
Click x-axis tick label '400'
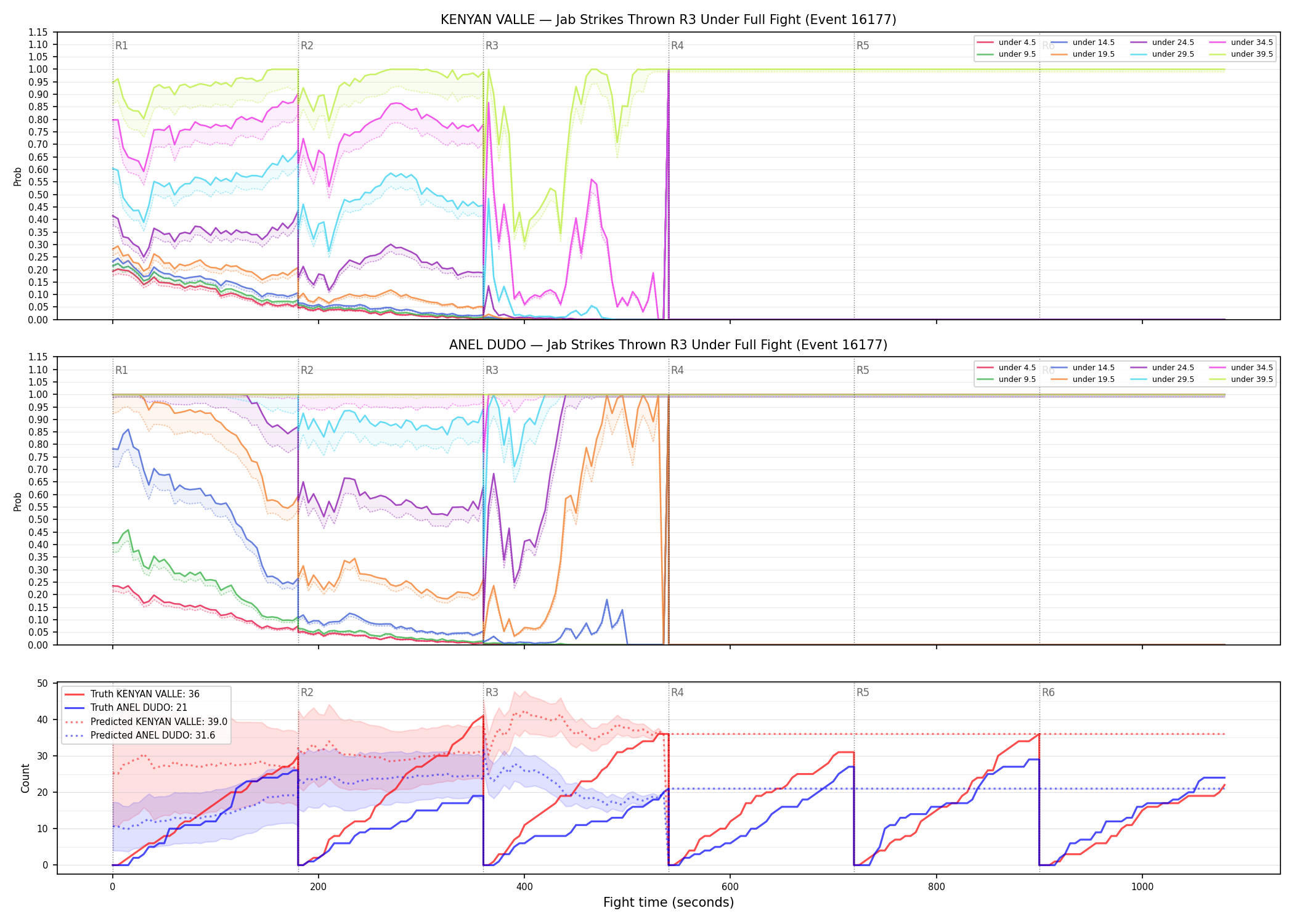point(524,887)
